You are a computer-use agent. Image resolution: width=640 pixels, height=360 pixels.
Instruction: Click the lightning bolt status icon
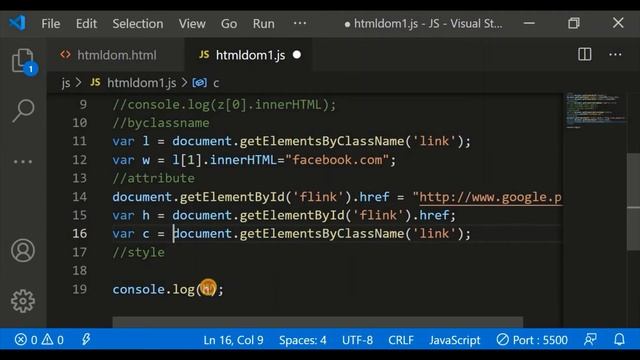86,340
